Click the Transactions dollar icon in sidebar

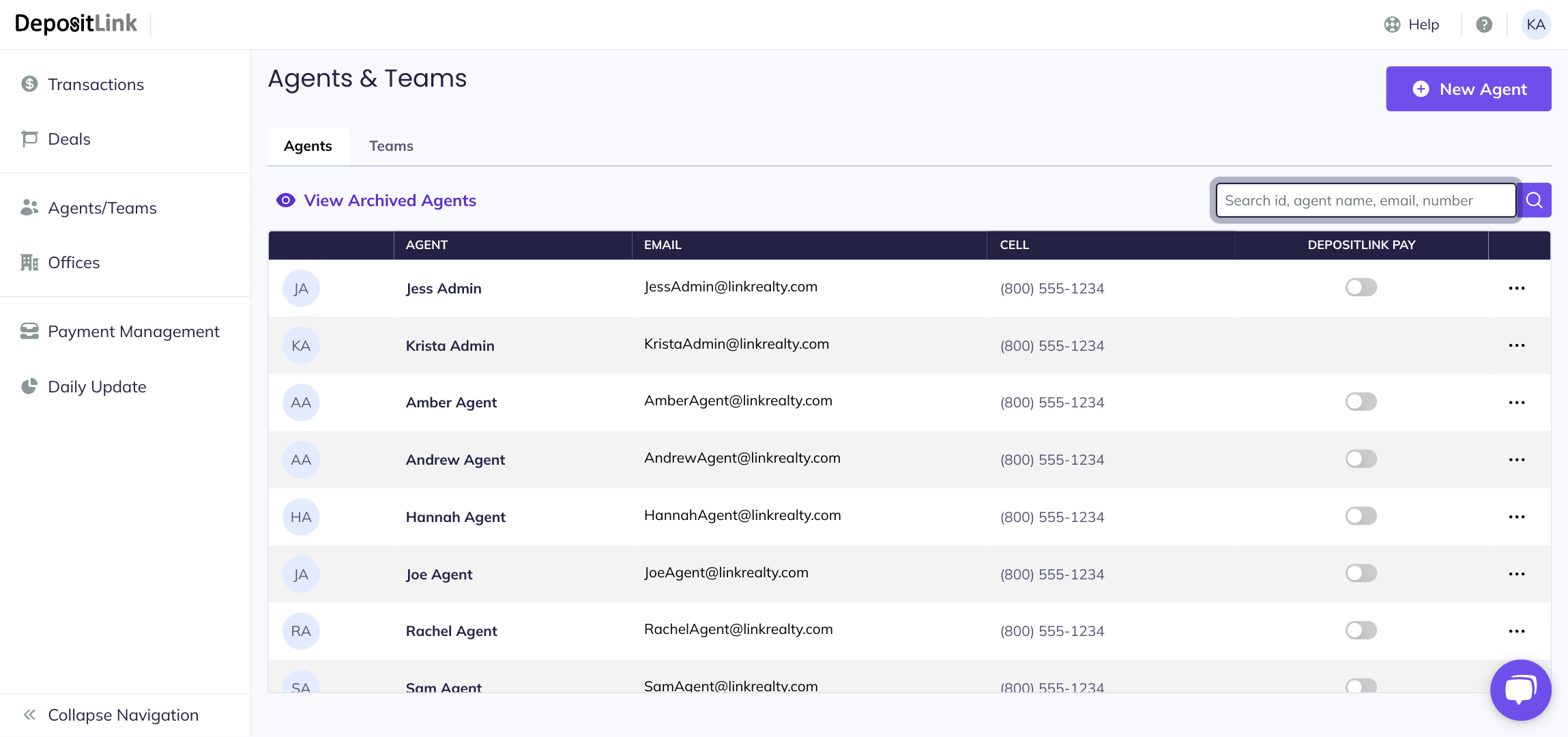click(x=29, y=84)
